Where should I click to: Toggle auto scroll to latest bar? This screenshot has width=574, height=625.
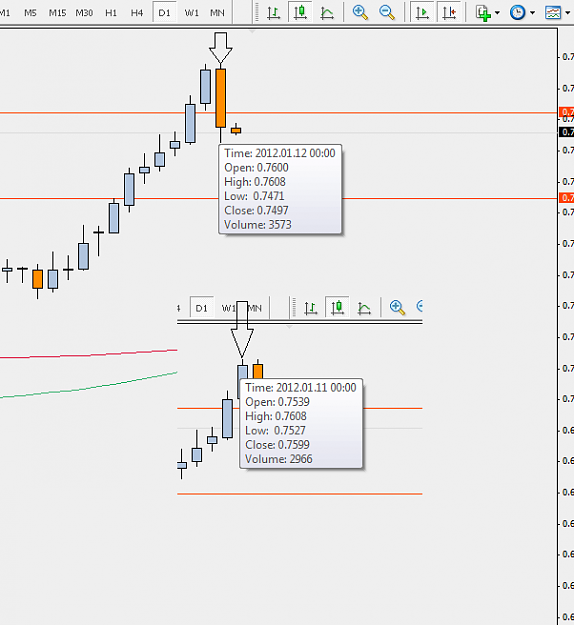(x=422, y=13)
